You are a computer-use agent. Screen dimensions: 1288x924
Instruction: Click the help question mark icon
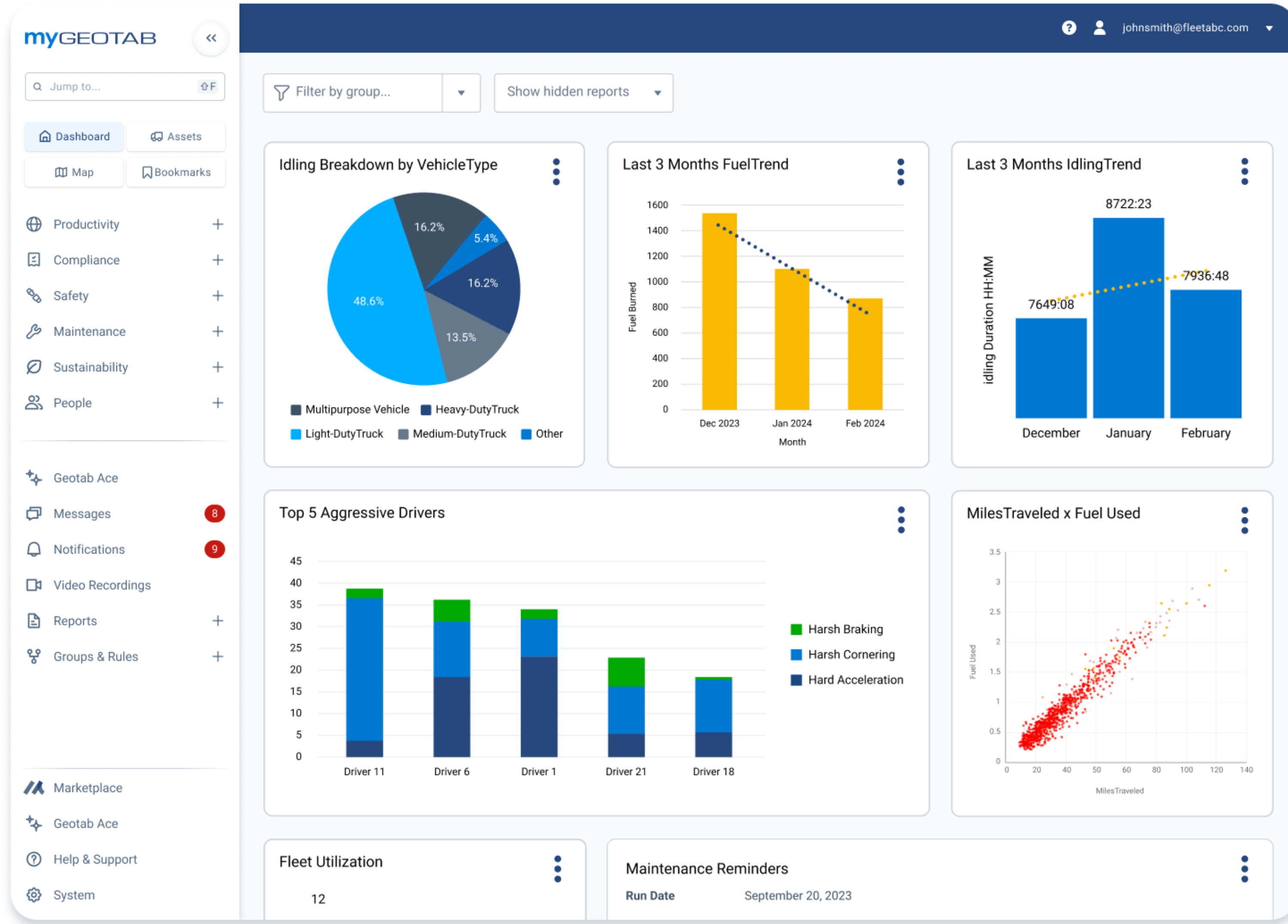click(1069, 28)
